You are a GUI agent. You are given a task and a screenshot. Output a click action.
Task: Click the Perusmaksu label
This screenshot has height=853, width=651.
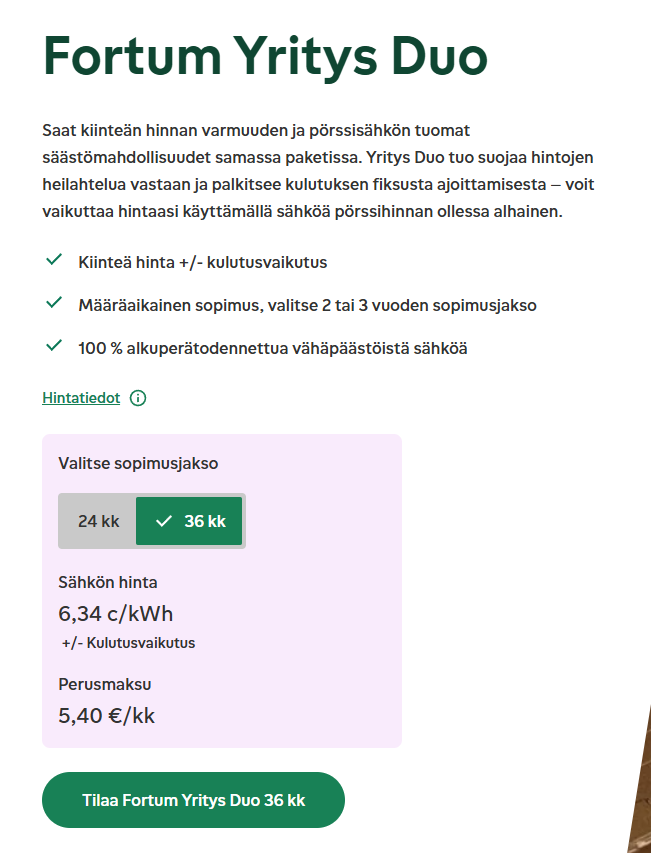tap(105, 684)
